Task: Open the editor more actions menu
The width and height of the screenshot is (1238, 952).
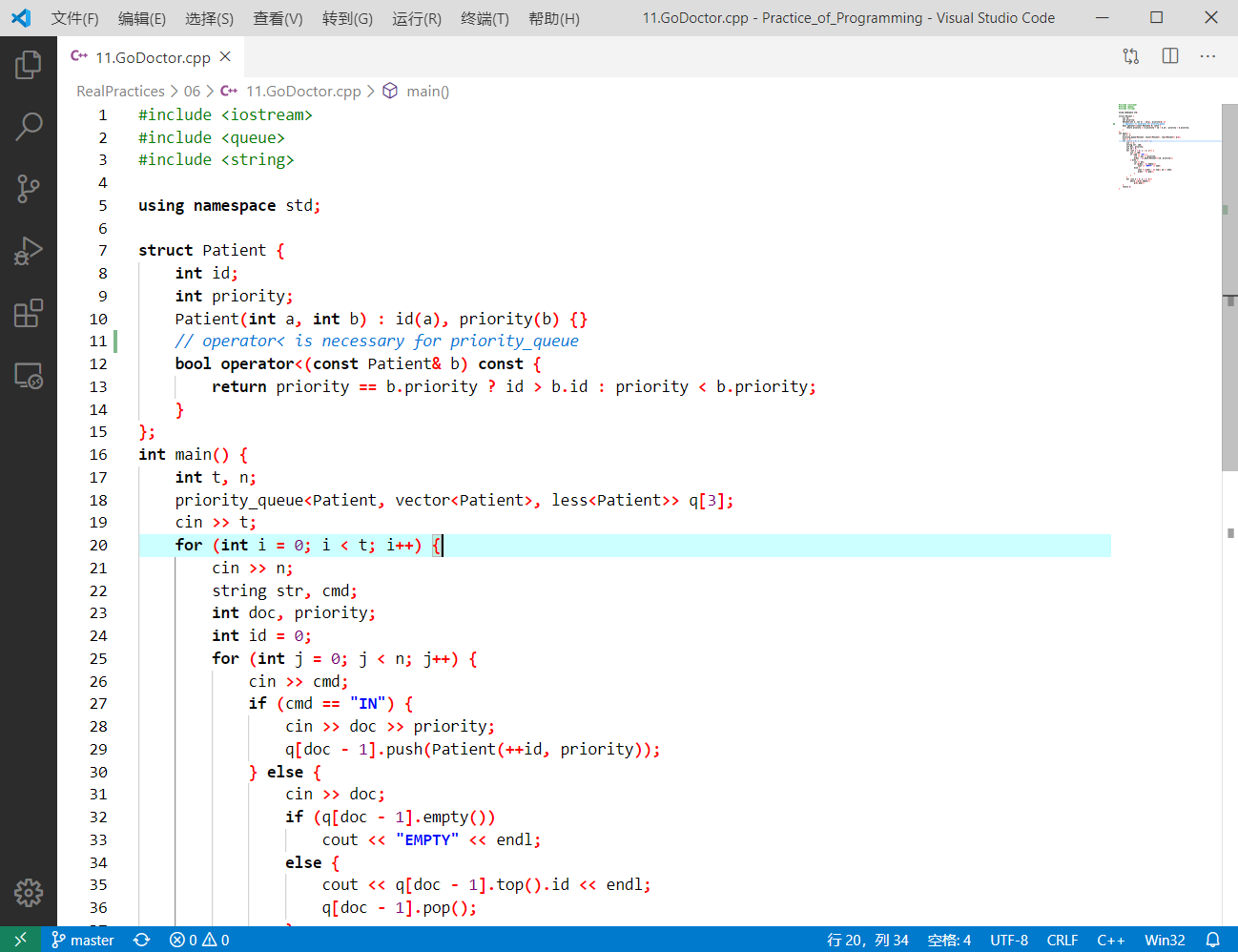Action: pos(1207,56)
